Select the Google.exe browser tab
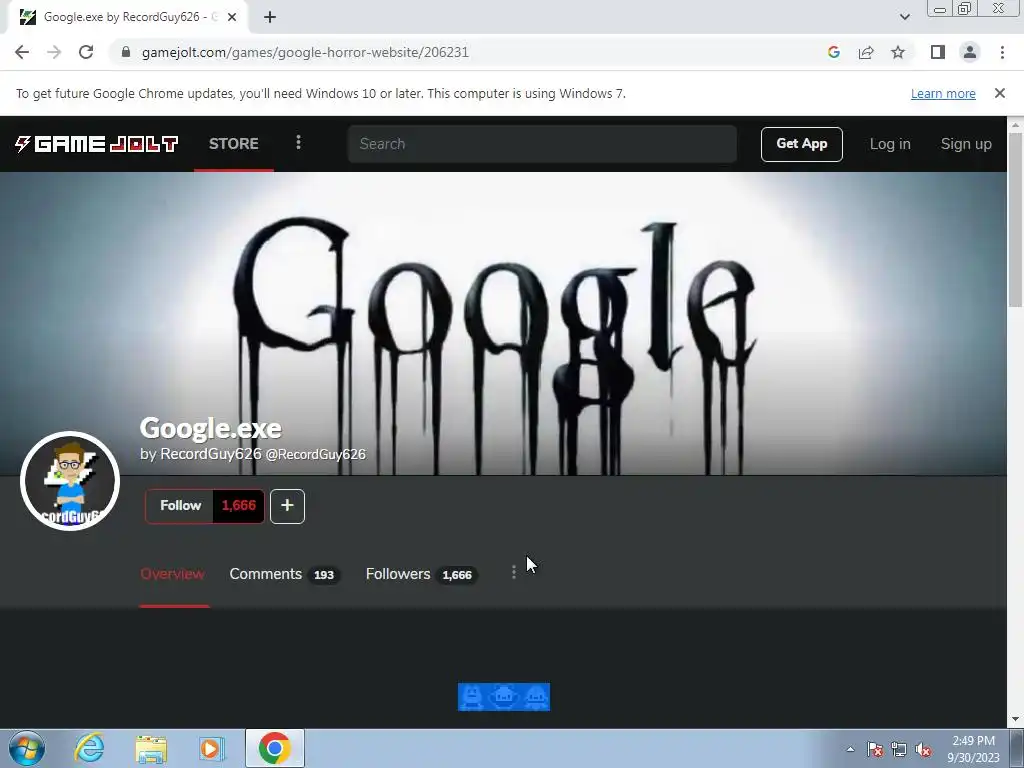Image resolution: width=1024 pixels, height=768 pixels. coord(127,17)
